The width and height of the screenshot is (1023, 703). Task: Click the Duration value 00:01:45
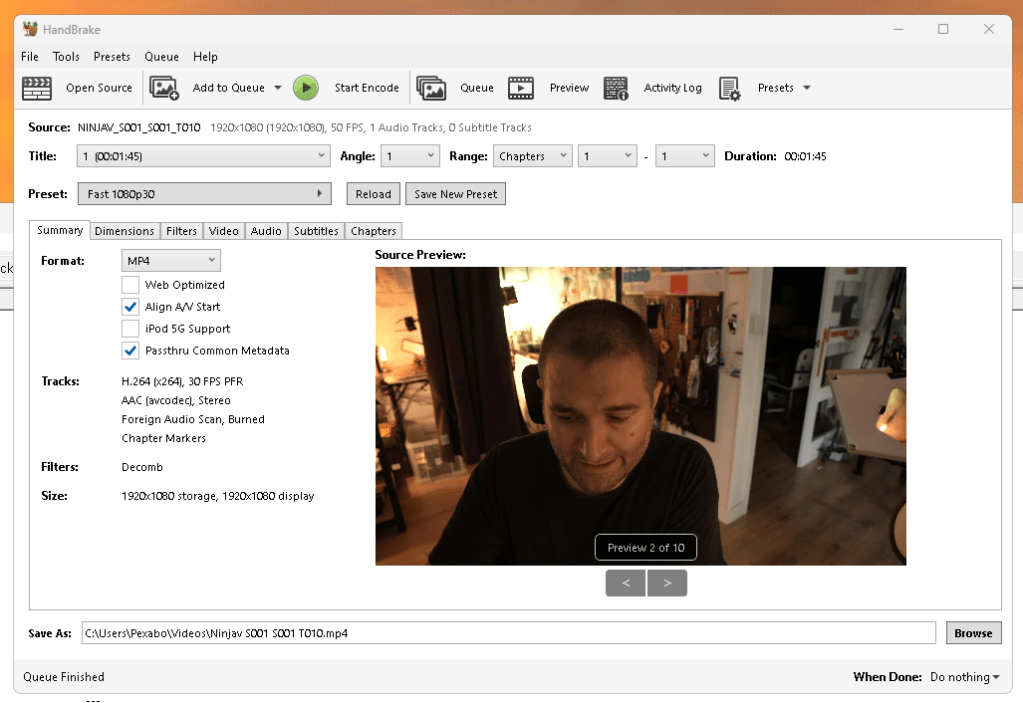click(x=805, y=157)
